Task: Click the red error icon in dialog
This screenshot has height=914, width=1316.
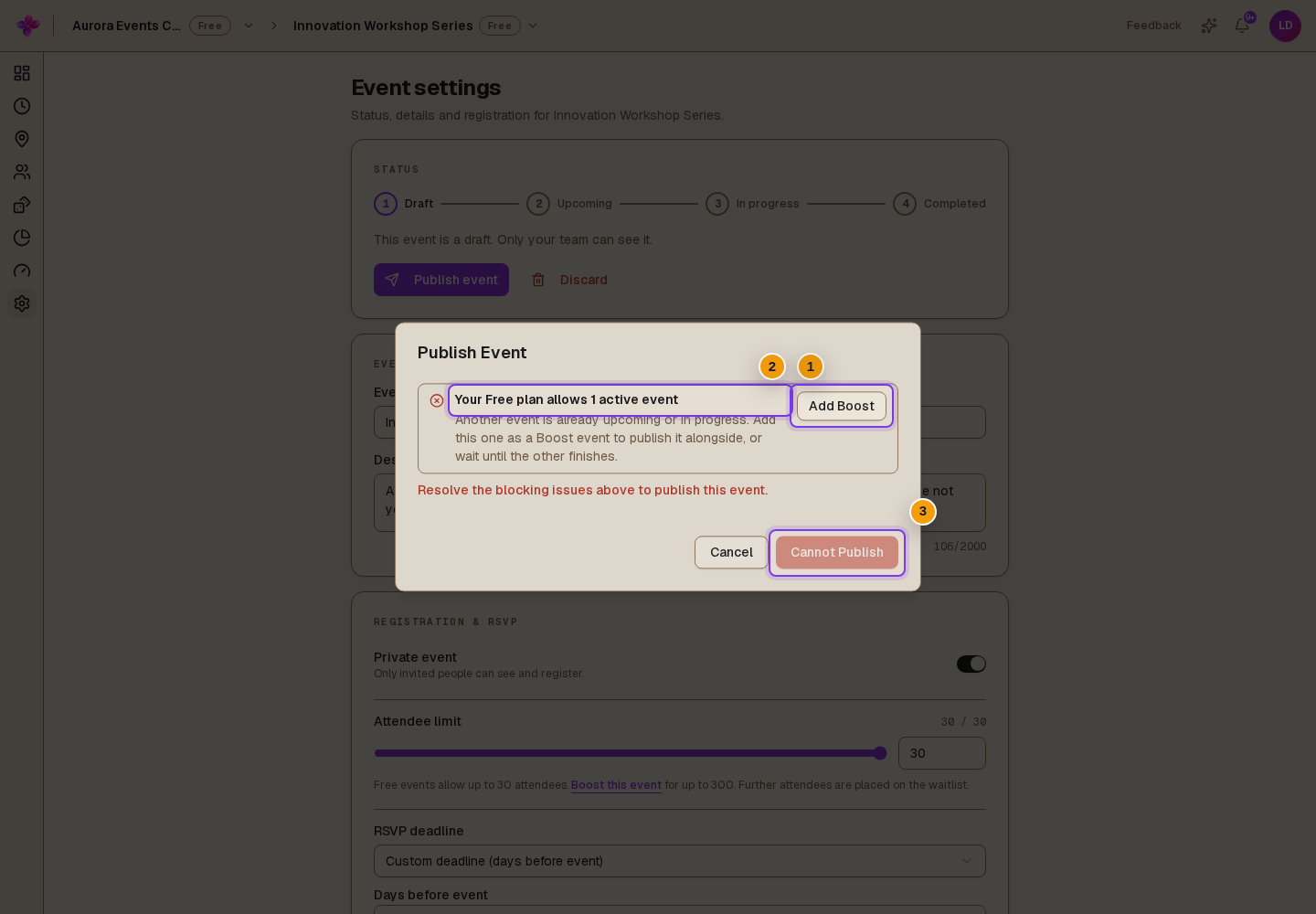Action: tap(437, 400)
